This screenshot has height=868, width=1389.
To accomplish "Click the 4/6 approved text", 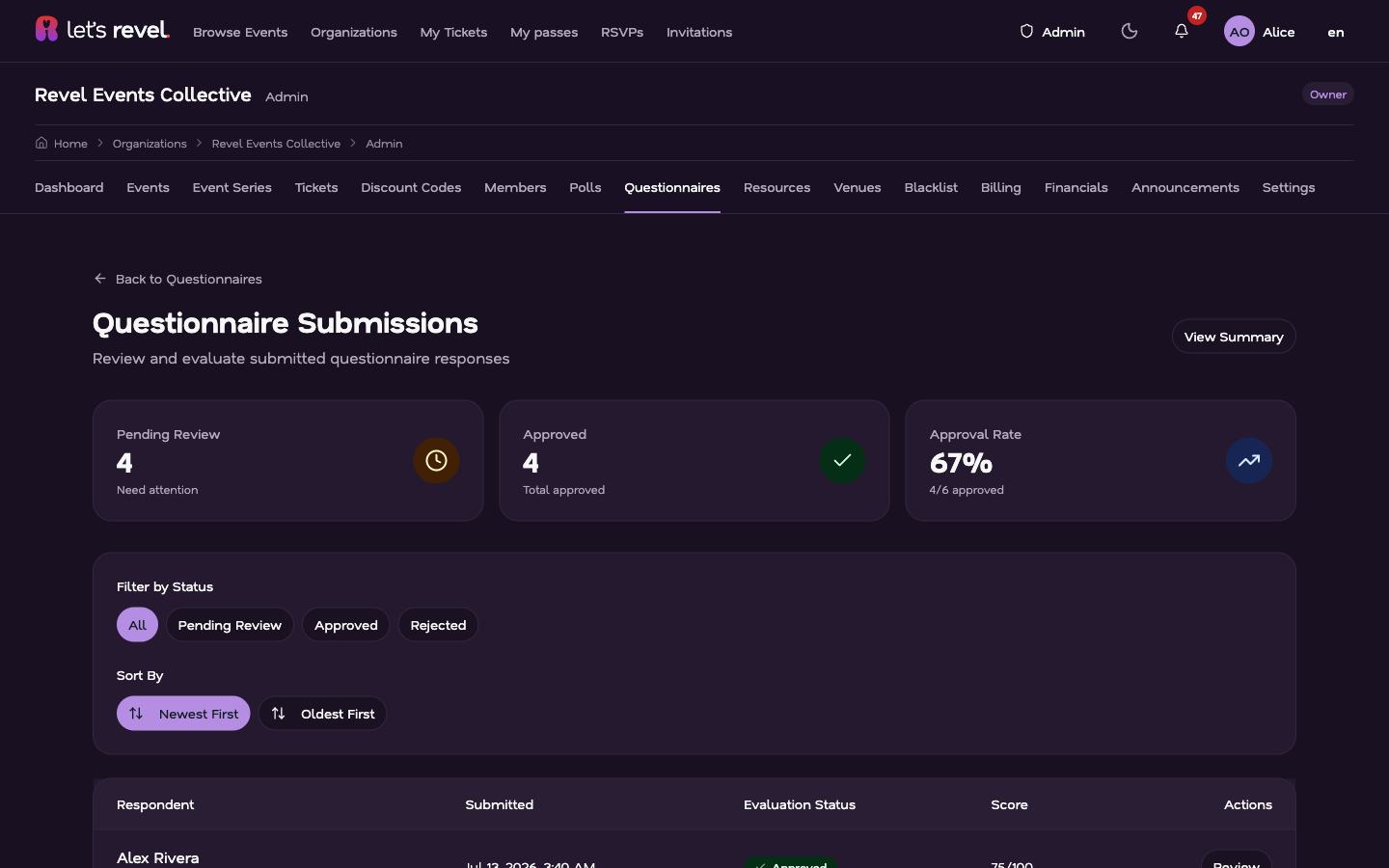I will tap(967, 490).
